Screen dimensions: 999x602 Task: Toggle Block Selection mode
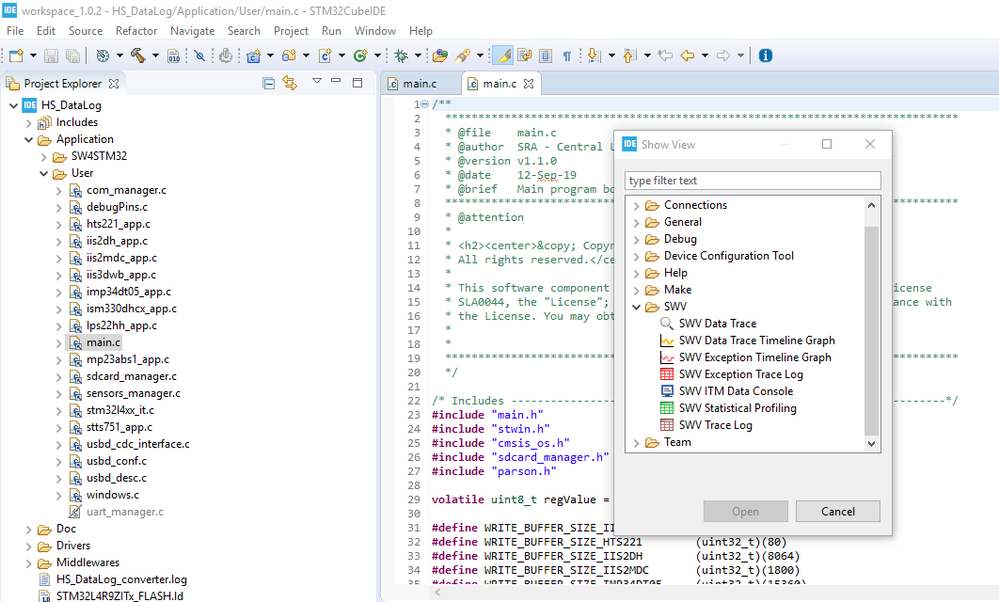545,56
